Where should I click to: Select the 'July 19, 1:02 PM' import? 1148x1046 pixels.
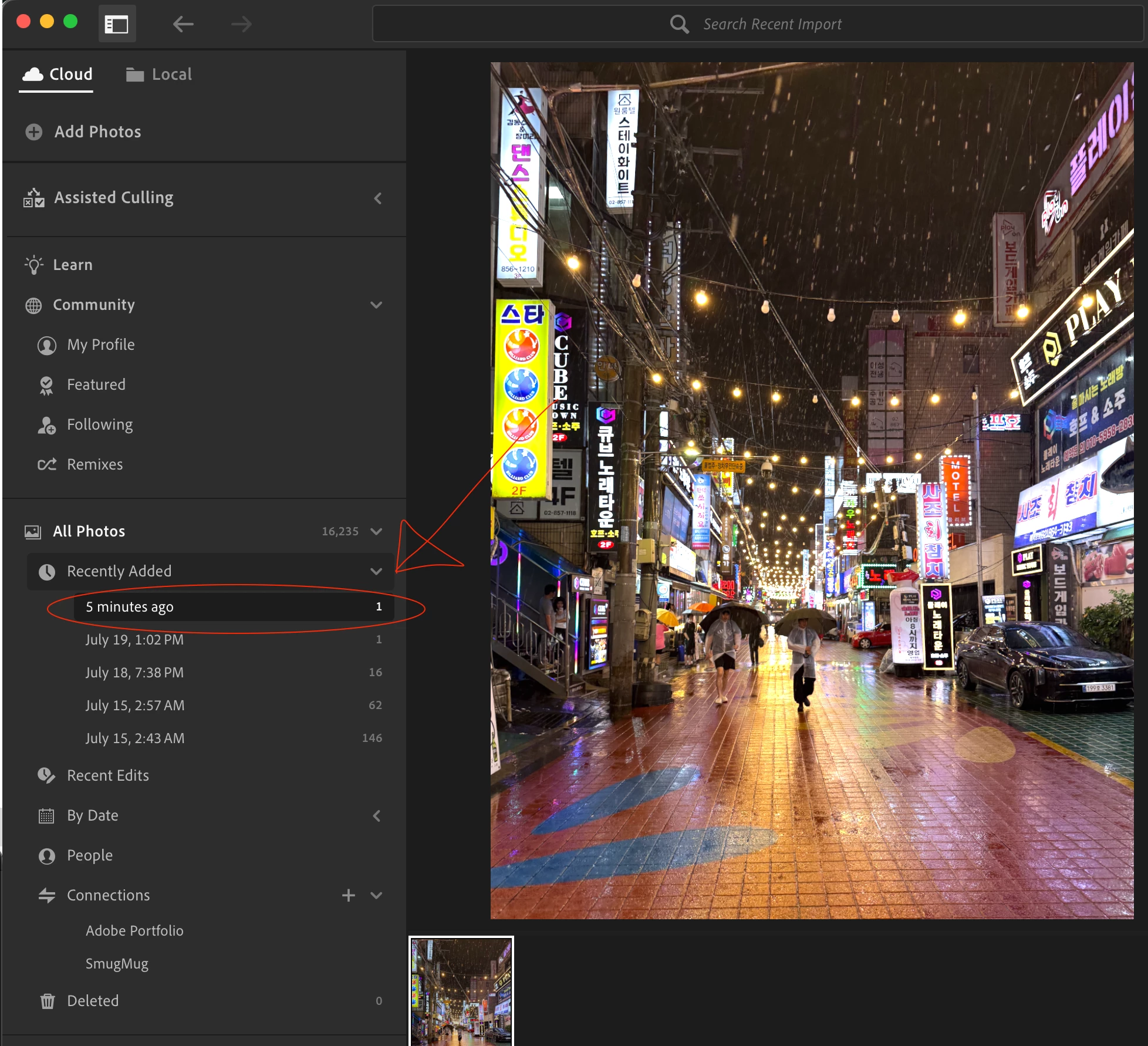[234, 640]
